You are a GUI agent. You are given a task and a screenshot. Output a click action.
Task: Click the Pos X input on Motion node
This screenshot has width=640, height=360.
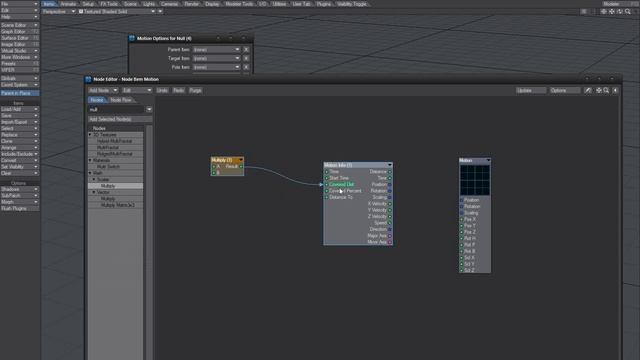click(x=462, y=219)
